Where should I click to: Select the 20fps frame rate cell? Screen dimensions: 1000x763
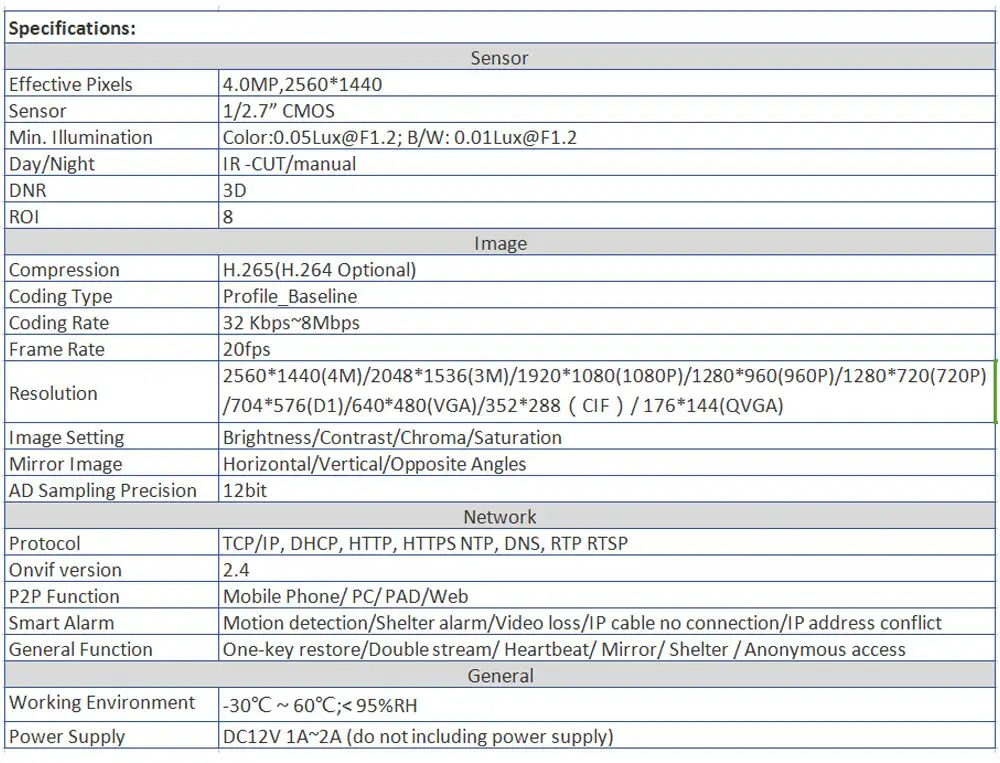point(607,349)
